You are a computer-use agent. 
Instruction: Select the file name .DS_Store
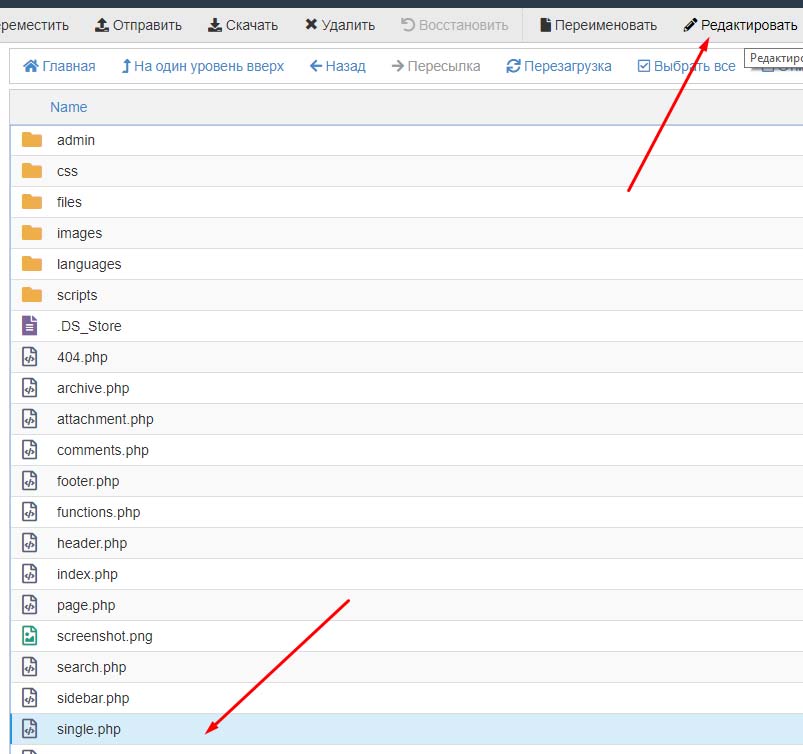pyautogui.click(x=89, y=326)
